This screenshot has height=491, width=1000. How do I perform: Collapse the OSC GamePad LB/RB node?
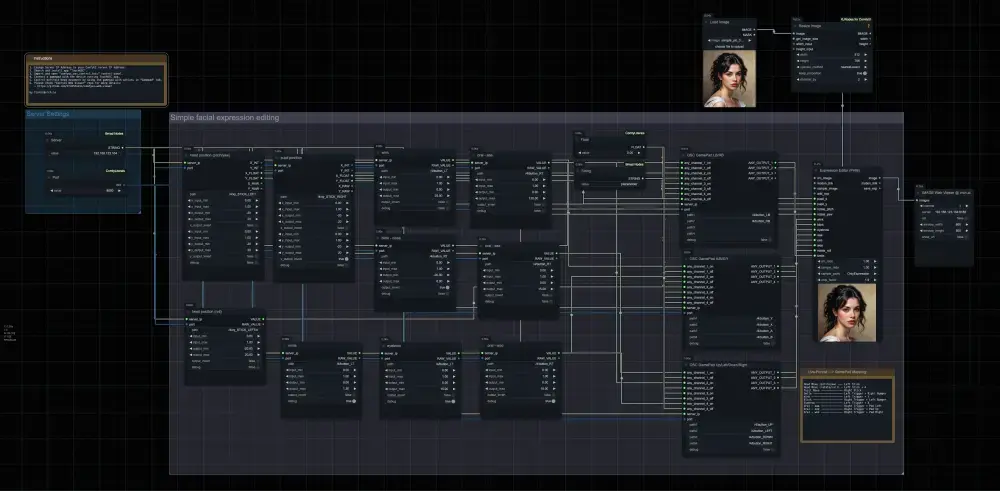pyautogui.click(x=683, y=155)
